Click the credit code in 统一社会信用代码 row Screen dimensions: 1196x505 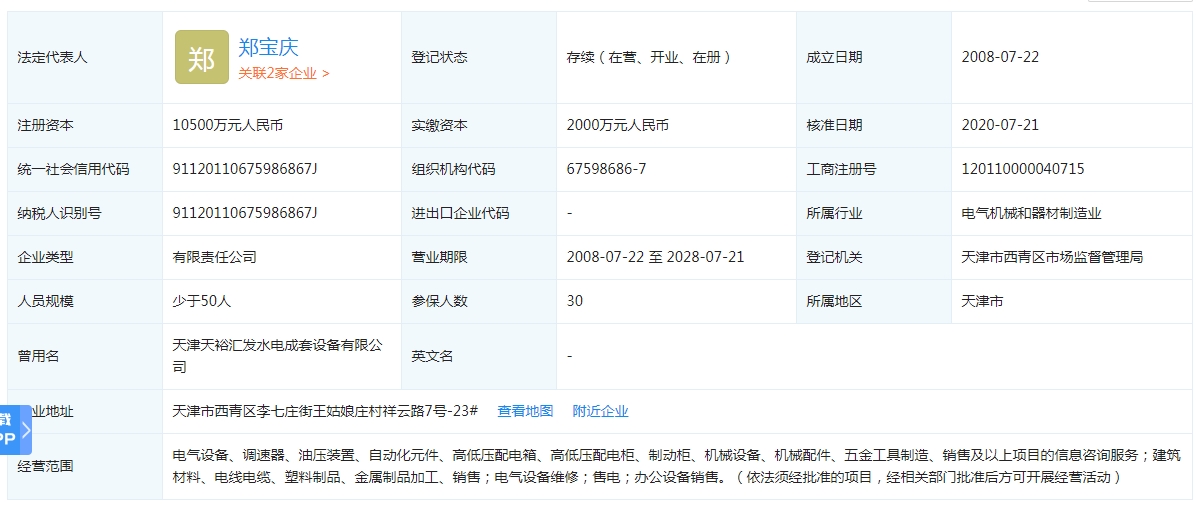click(245, 169)
